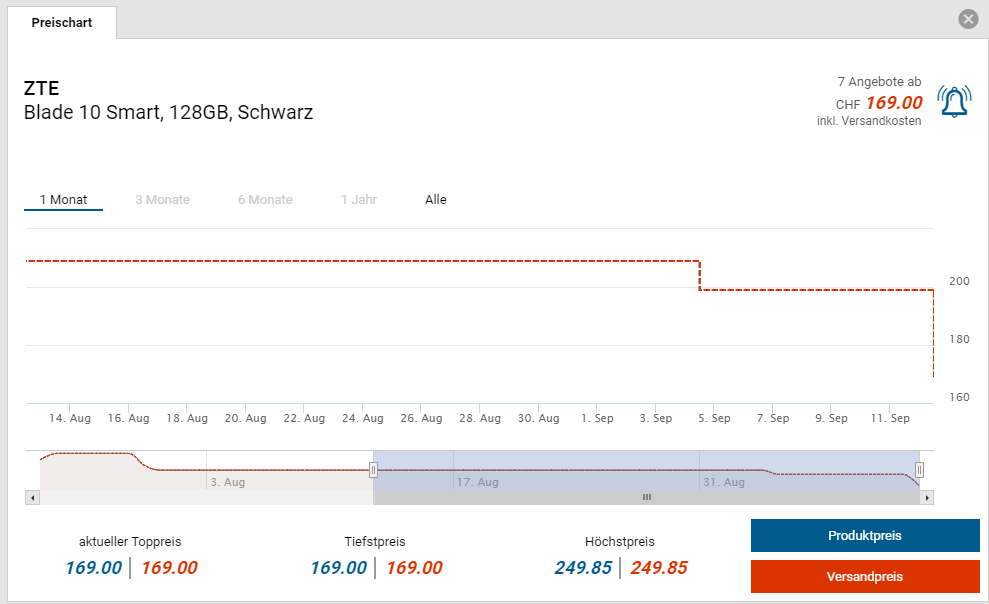Click the 3. Aug navigator marker

[228, 482]
